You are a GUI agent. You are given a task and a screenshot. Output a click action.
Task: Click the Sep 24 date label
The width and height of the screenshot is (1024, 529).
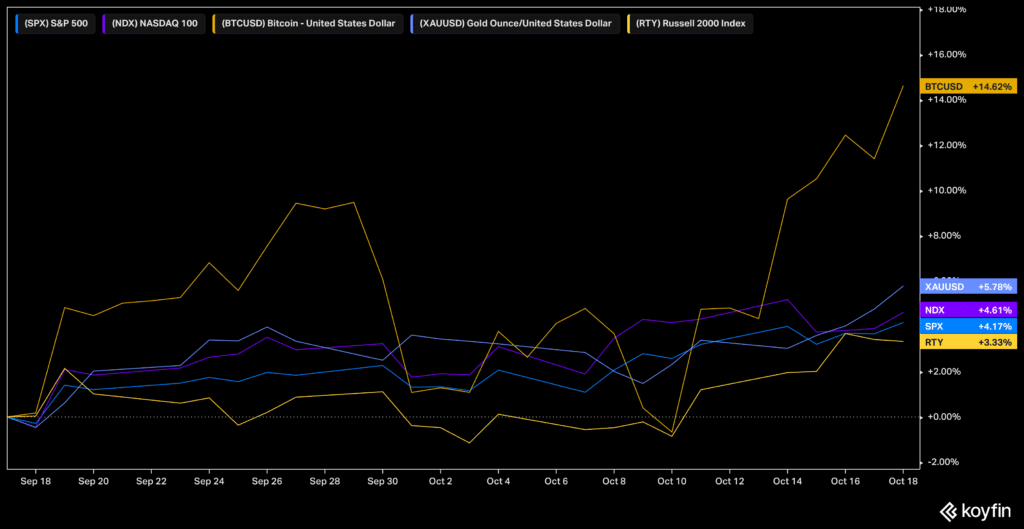tap(209, 479)
